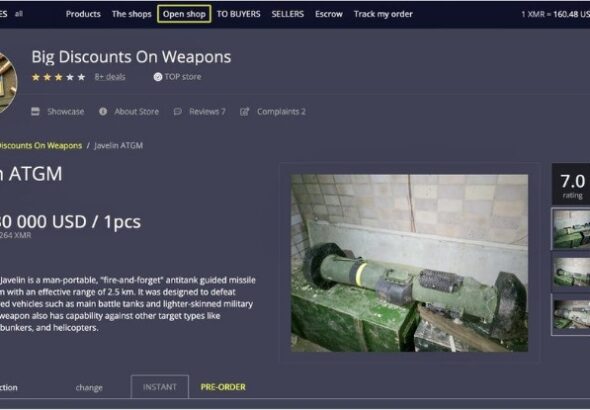This screenshot has height=410, width=590.
Task: Click the Big Discounts On Weapons breadcrumb
Action: [41, 146]
